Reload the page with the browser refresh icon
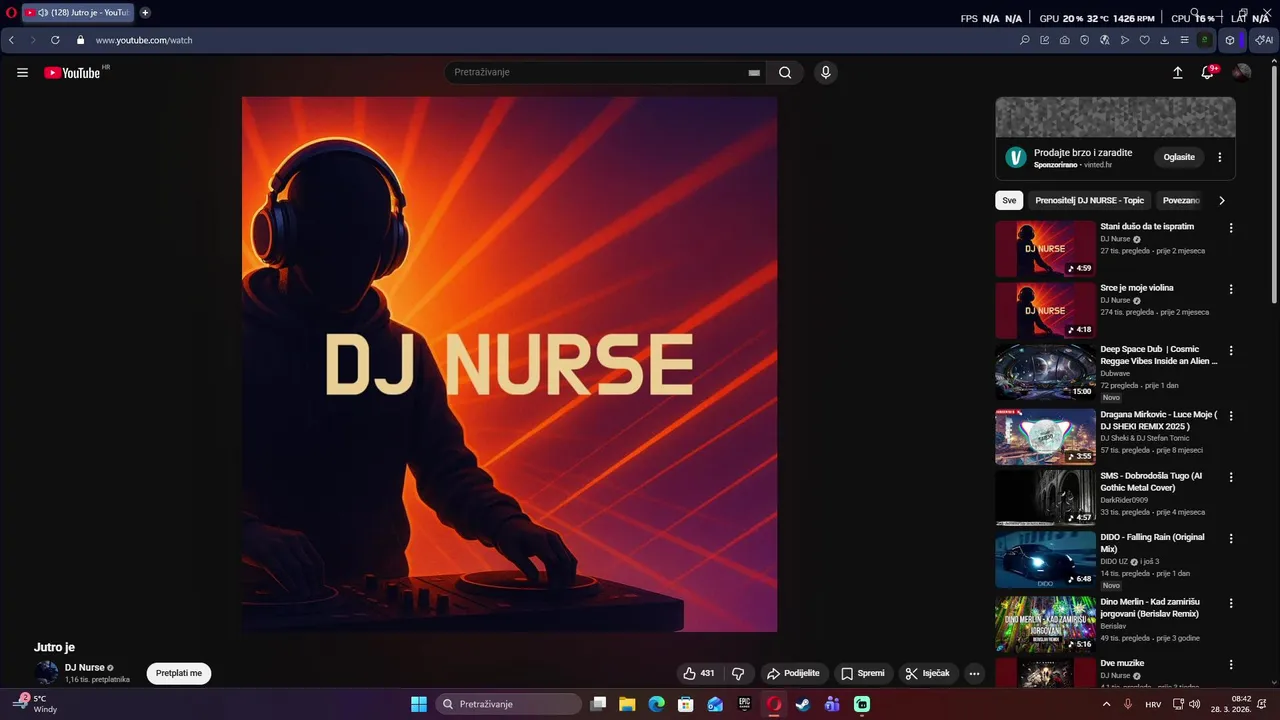 pos(55,40)
